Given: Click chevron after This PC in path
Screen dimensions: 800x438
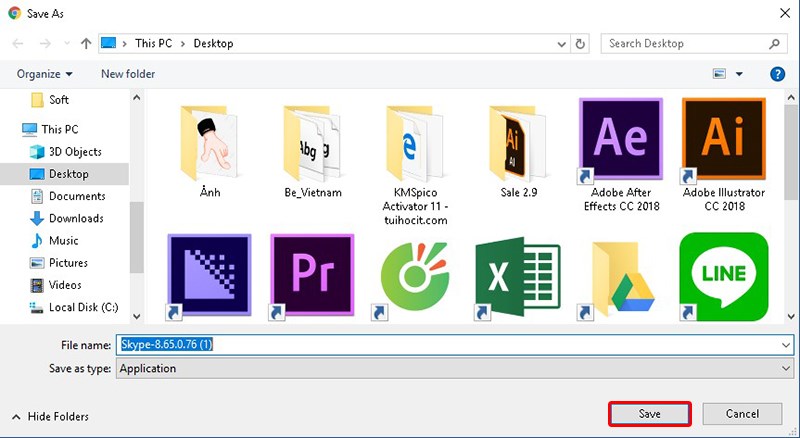Looking at the screenshot, I should click(182, 44).
